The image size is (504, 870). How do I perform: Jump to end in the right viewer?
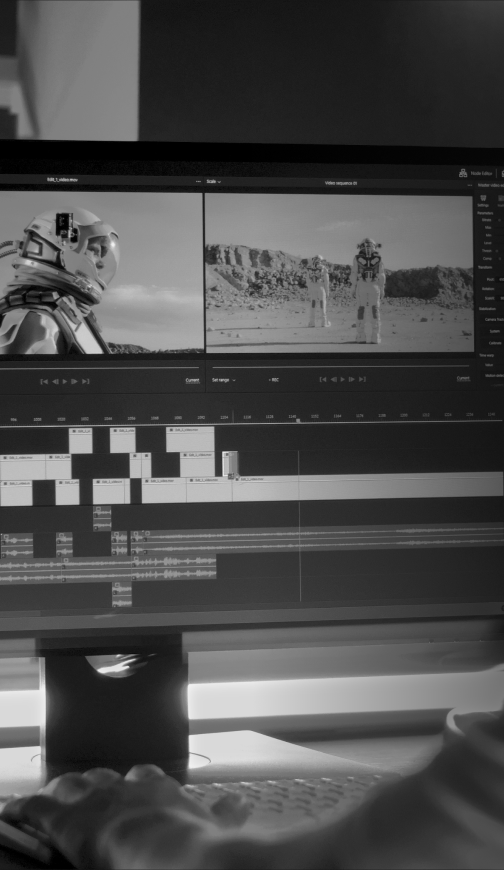point(362,380)
